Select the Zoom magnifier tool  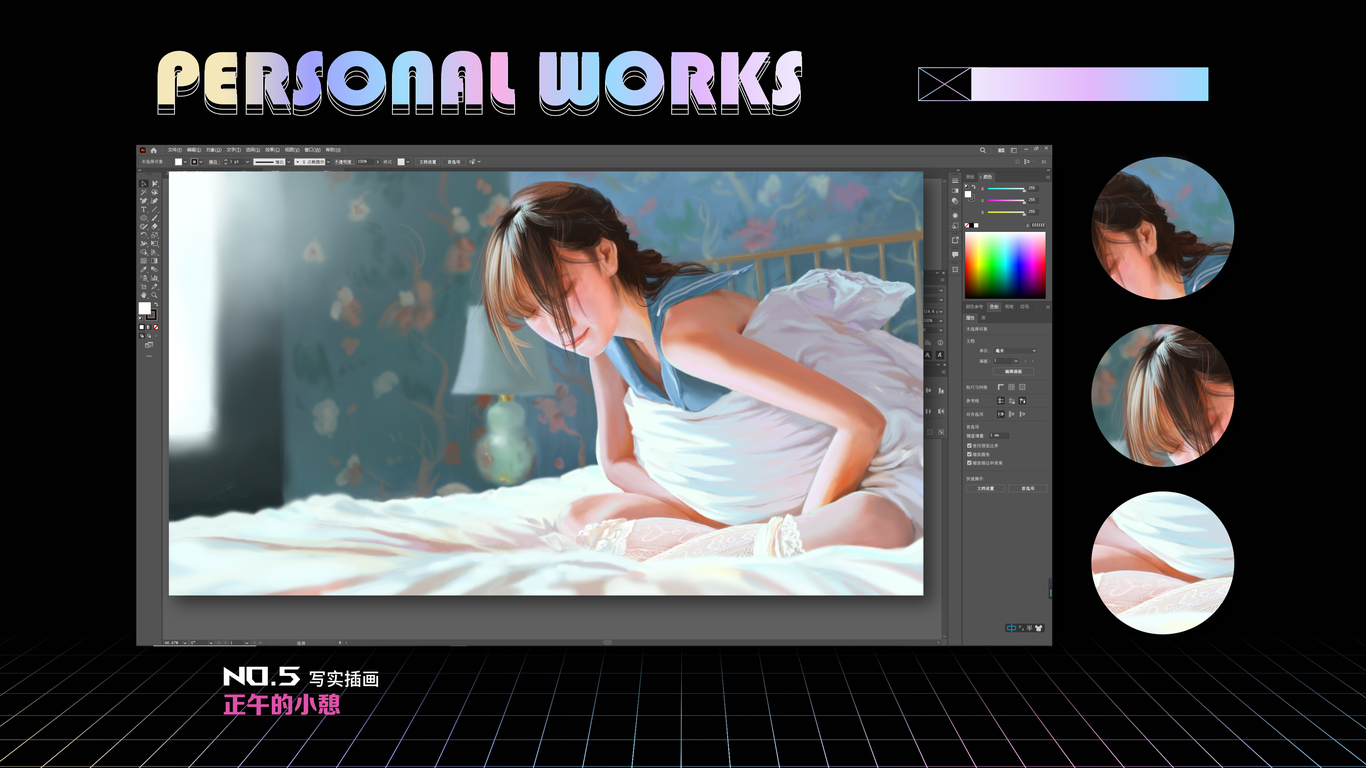(x=154, y=295)
